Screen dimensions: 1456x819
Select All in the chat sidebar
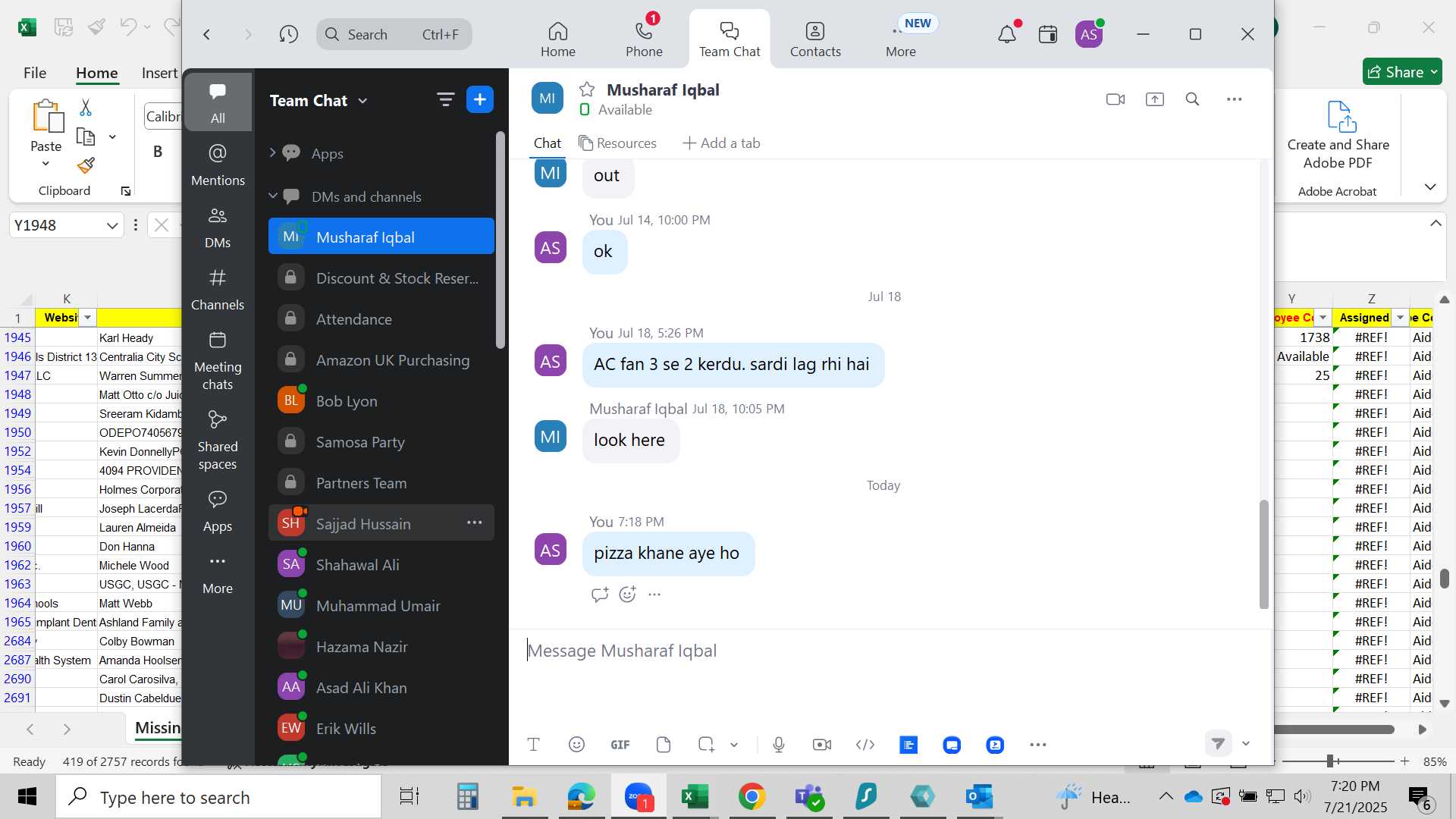tap(218, 102)
